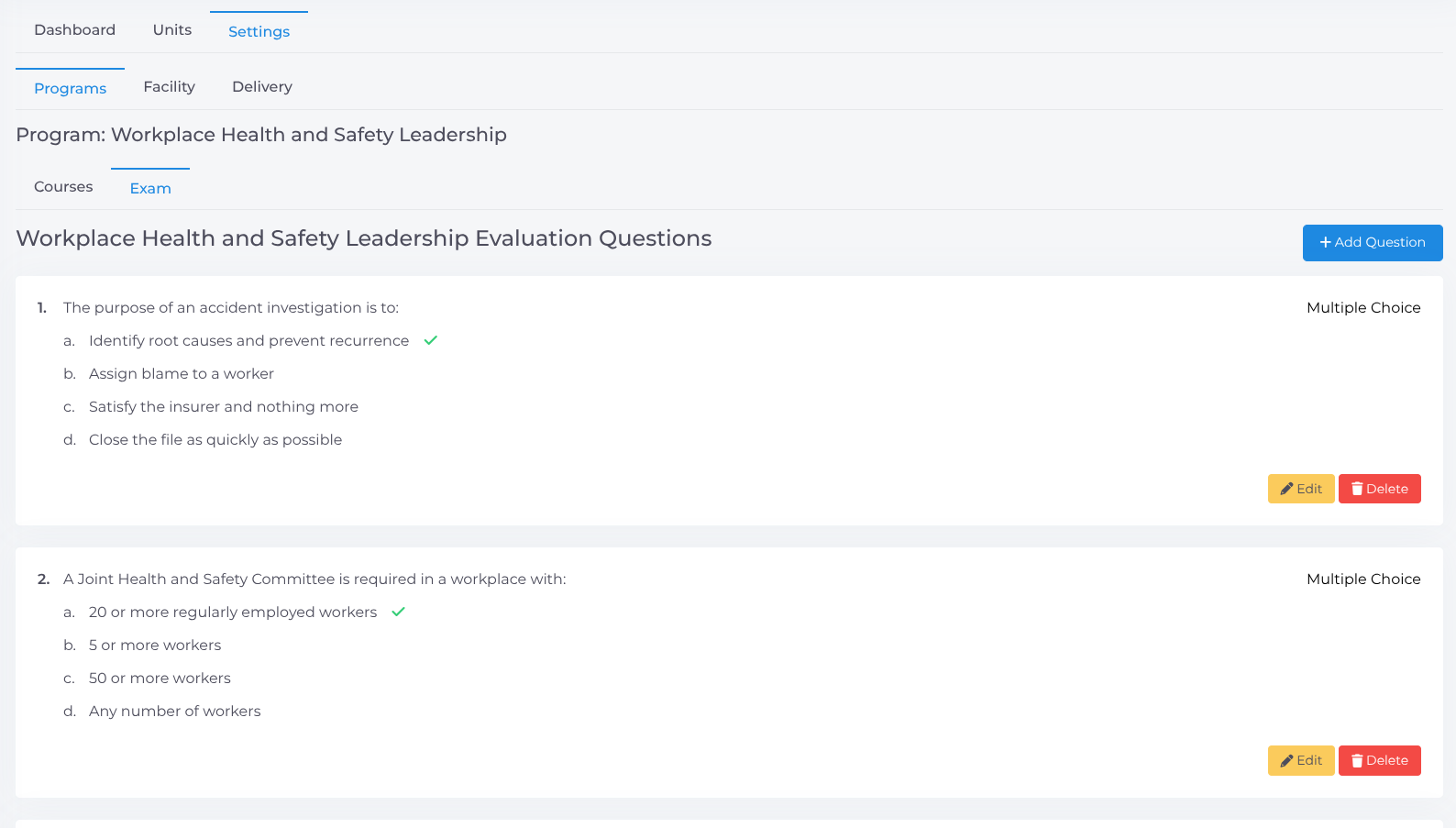Click the 'Evaluation Questions' section heading
The width and height of the screenshot is (1456, 828).
point(364,238)
